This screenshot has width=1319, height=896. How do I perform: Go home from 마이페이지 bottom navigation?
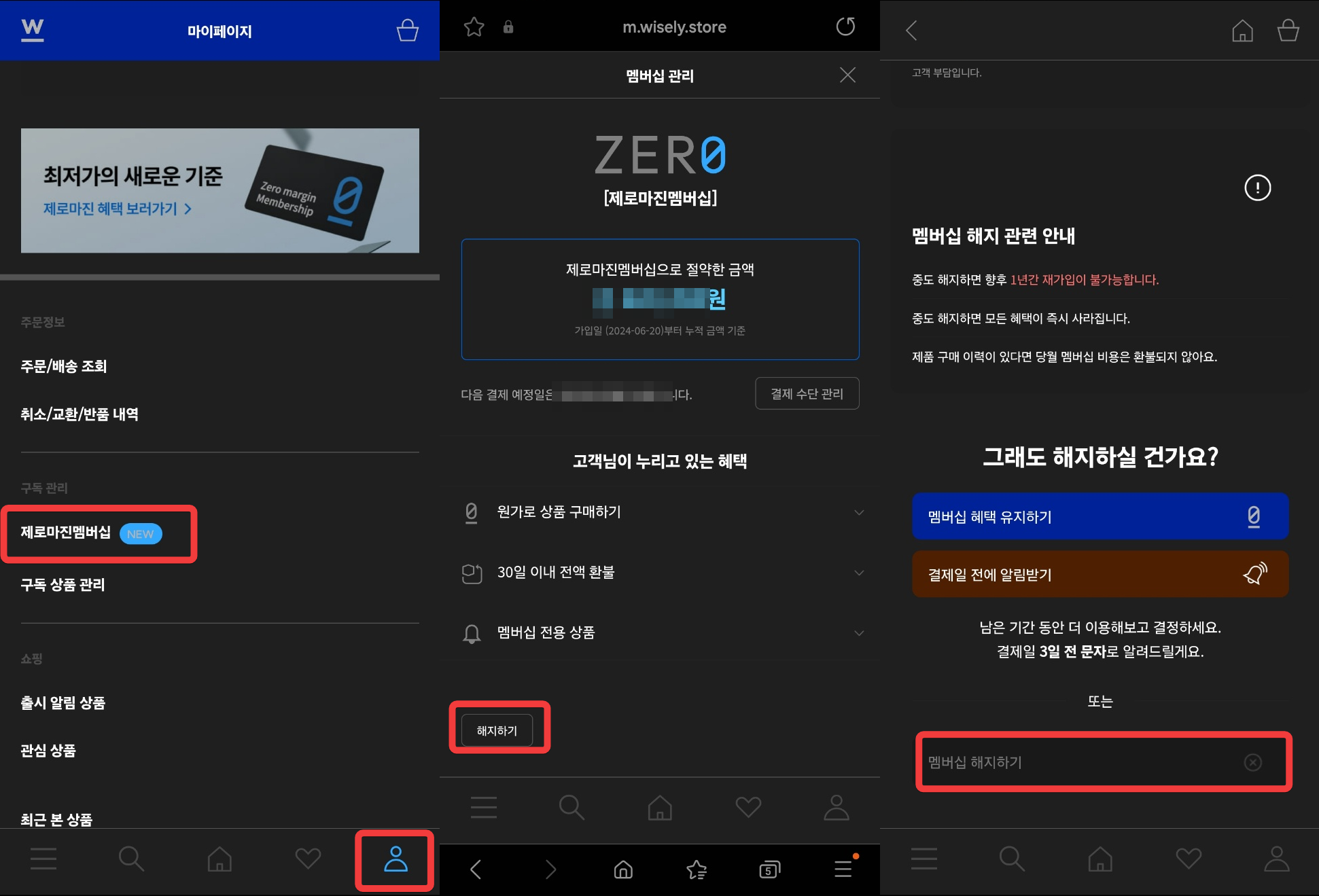(219, 859)
